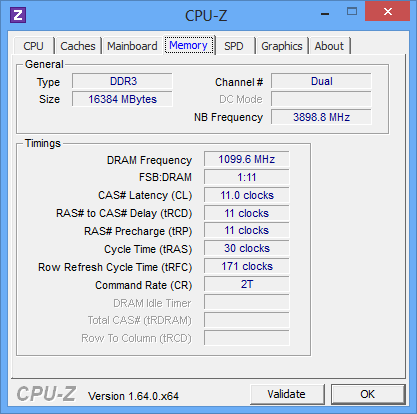
Task: Close the CPU-Z window
Action: point(387,11)
